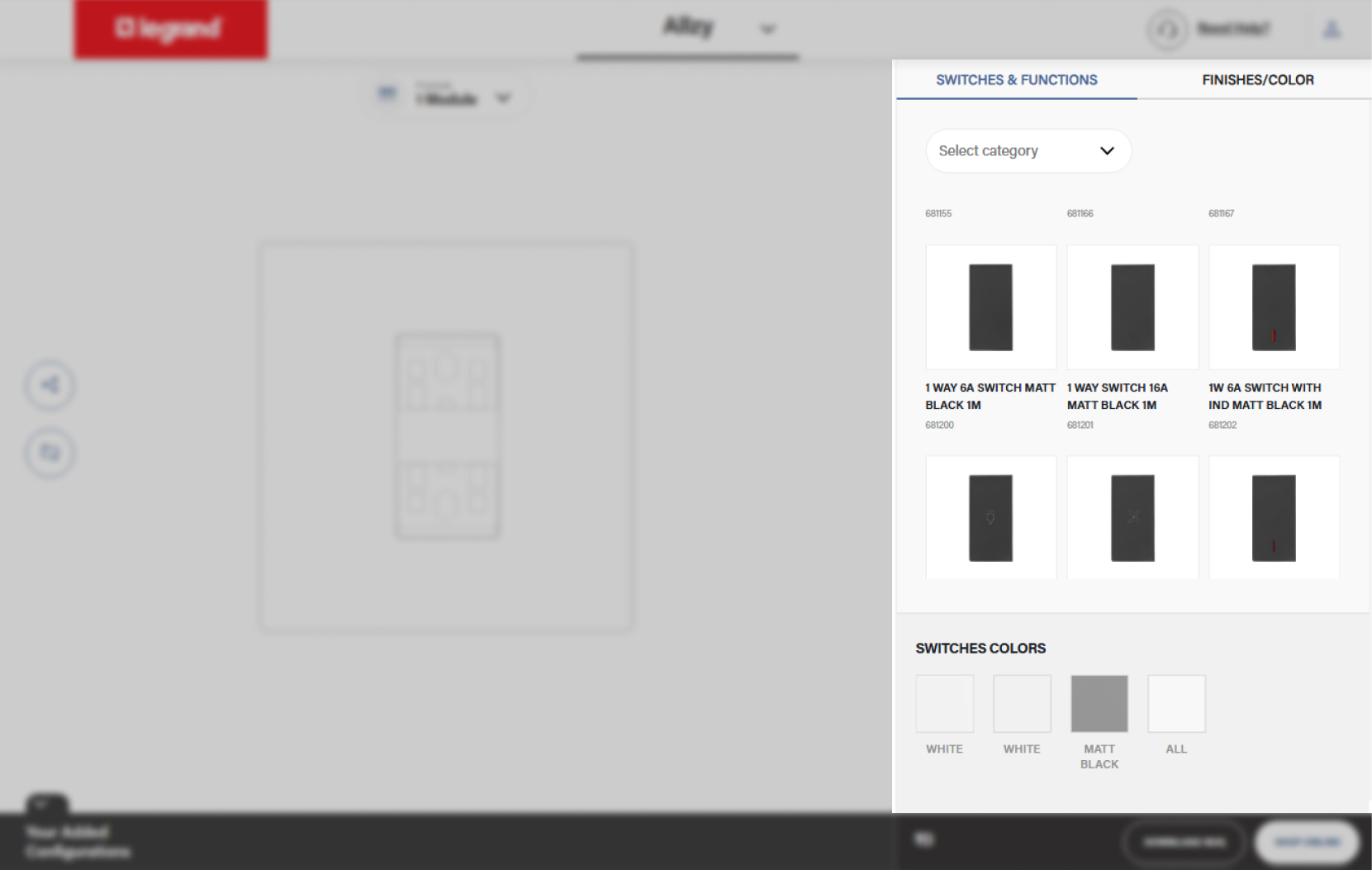Select the switch with the bulb symbol
The image size is (1372, 870).
click(990, 518)
